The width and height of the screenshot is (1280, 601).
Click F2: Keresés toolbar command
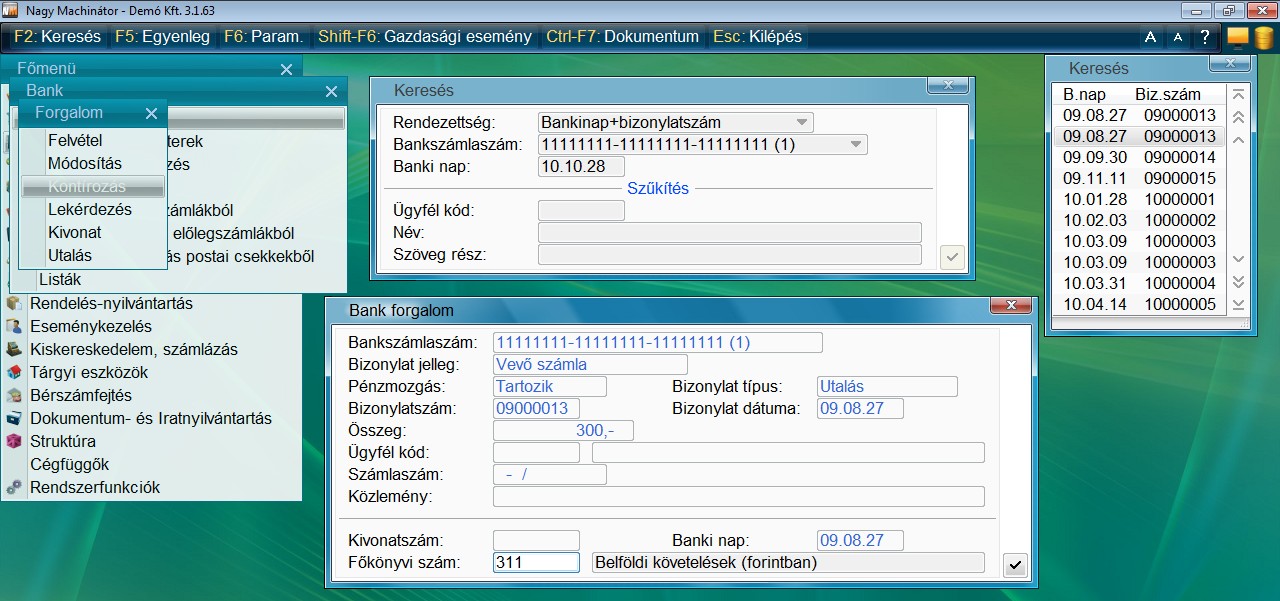coord(58,37)
